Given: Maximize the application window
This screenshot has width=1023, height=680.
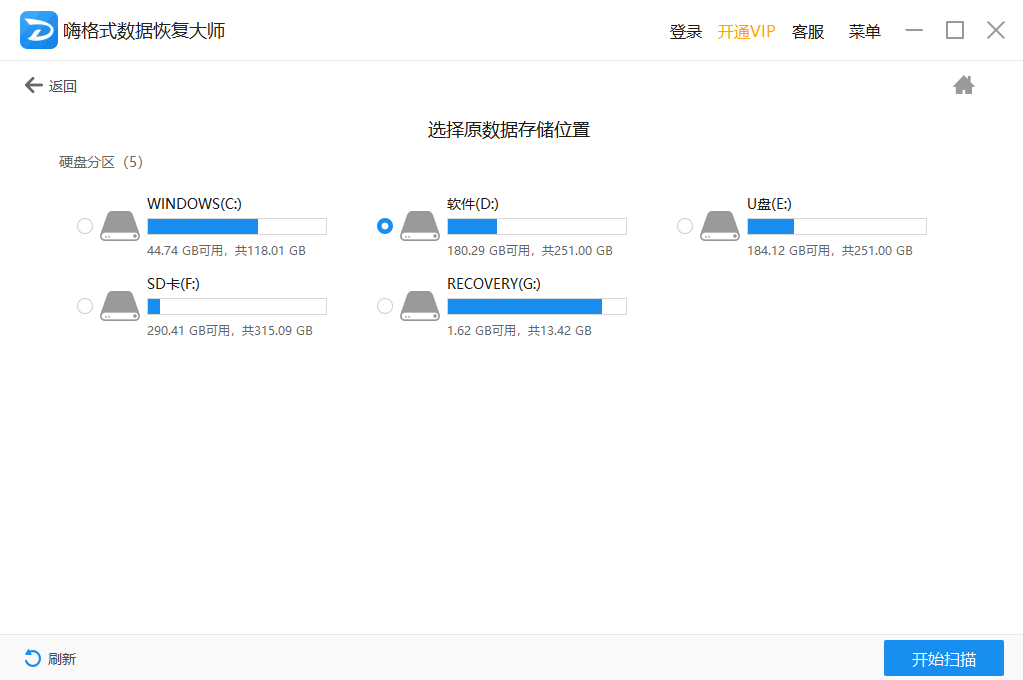Looking at the screenshot, I should pos(954,30).
